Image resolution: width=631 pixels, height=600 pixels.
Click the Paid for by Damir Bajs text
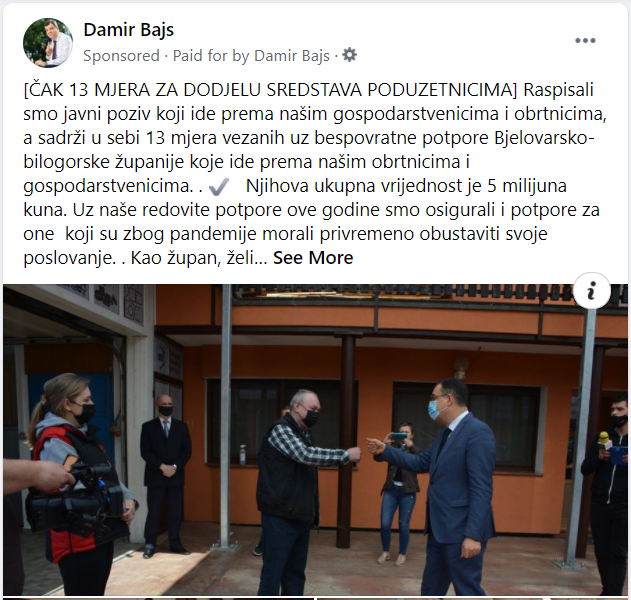(x=251, y=56)
